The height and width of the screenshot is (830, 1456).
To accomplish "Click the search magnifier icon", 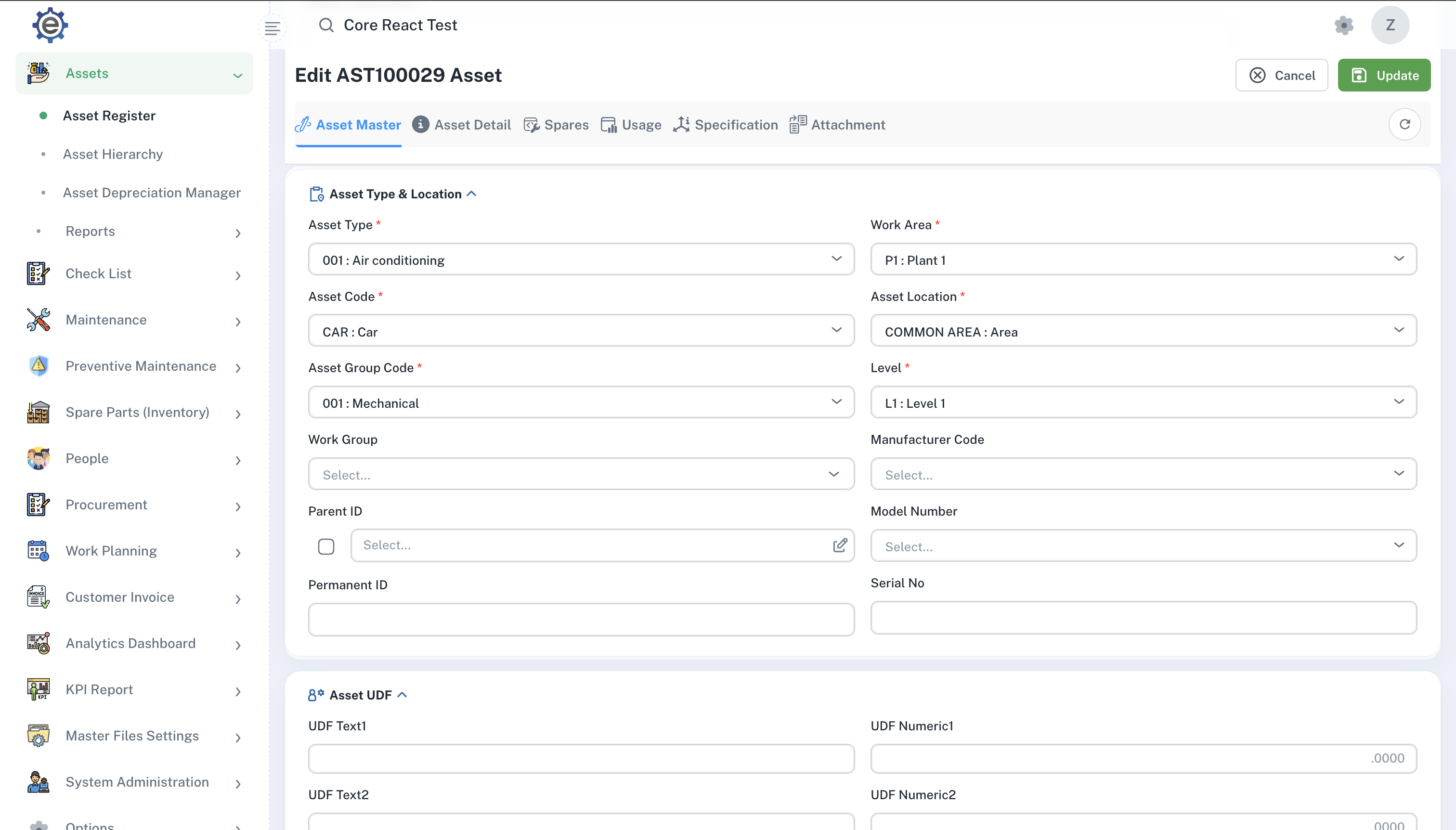I will tap(326, 25).
